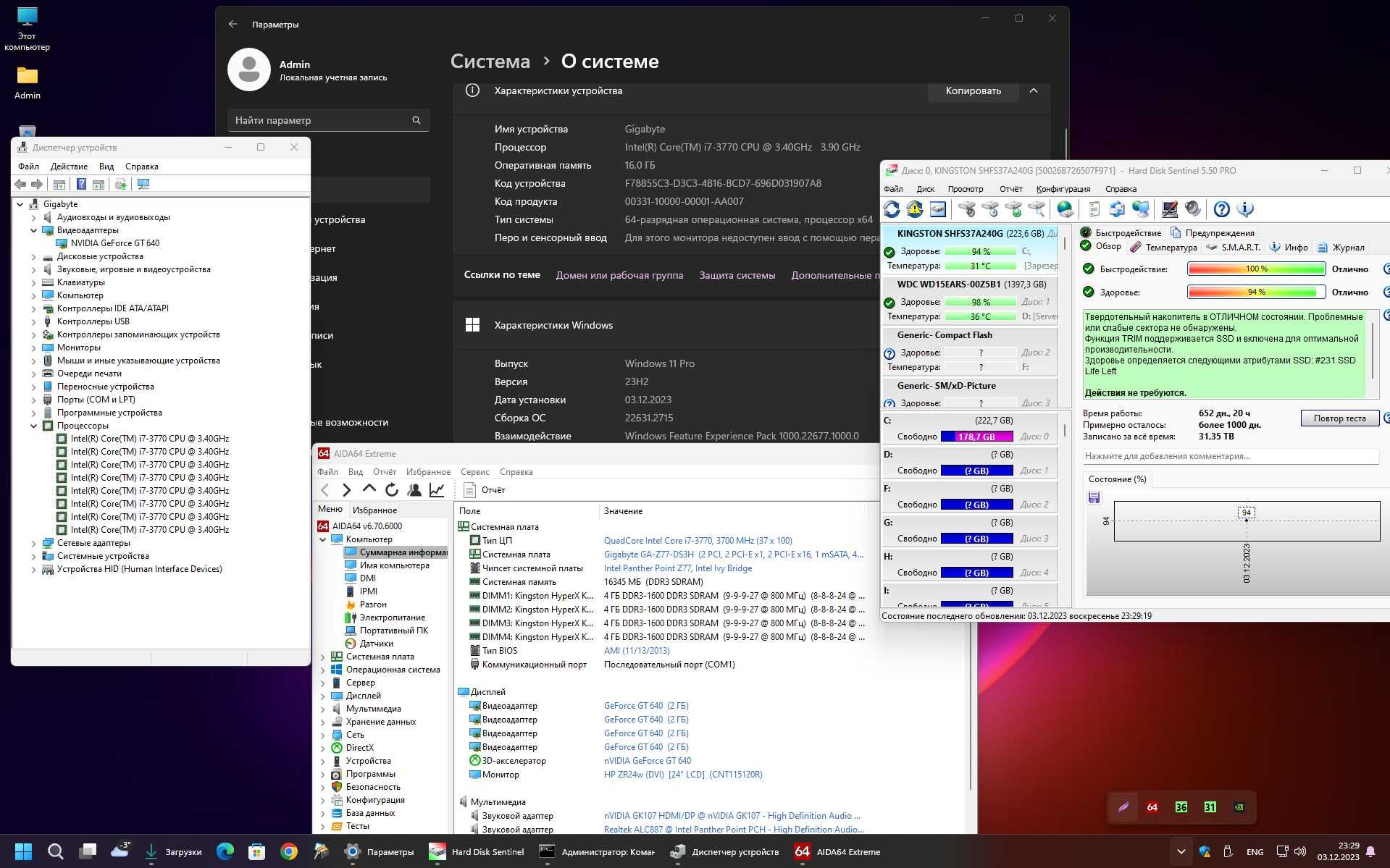Viewport: 1390px width, 868px height.
Task: Expand the Дисплей node in AIDA64 left tree
Action: [323, 696]
